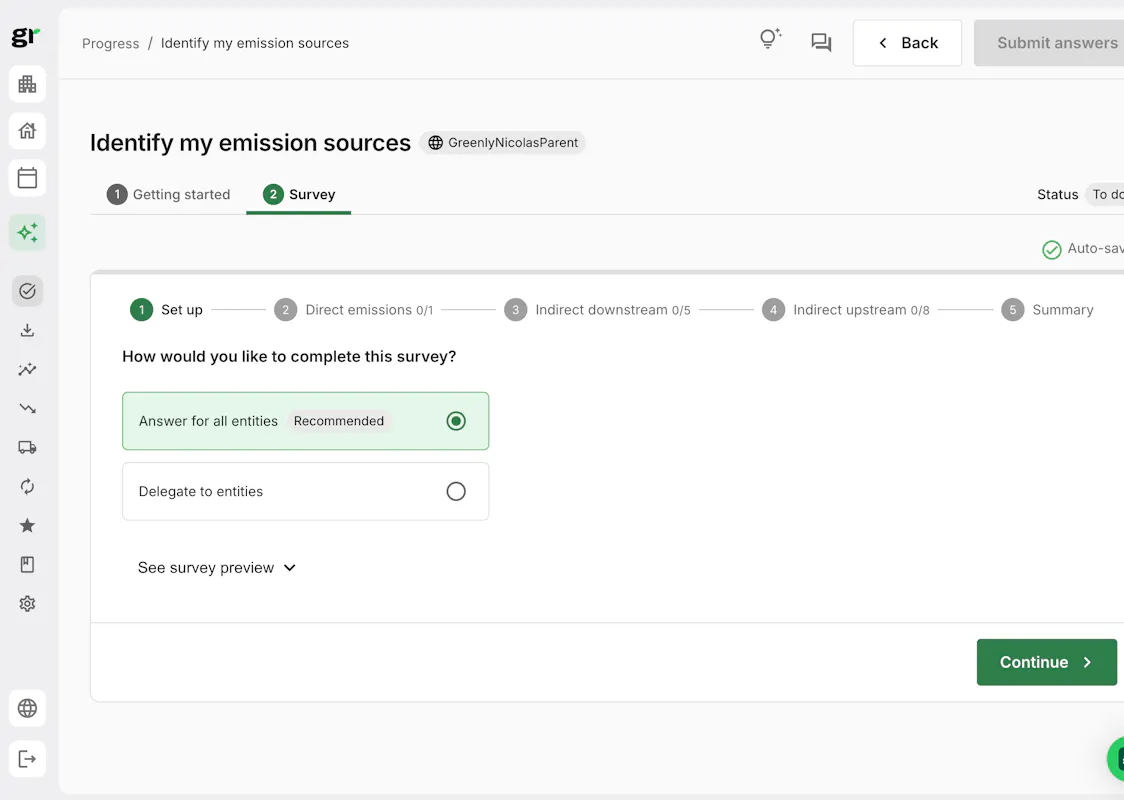The height and width of the screenshot is (800, 1124).
Task: Click the To do status badge
Action: point(1105,194)
